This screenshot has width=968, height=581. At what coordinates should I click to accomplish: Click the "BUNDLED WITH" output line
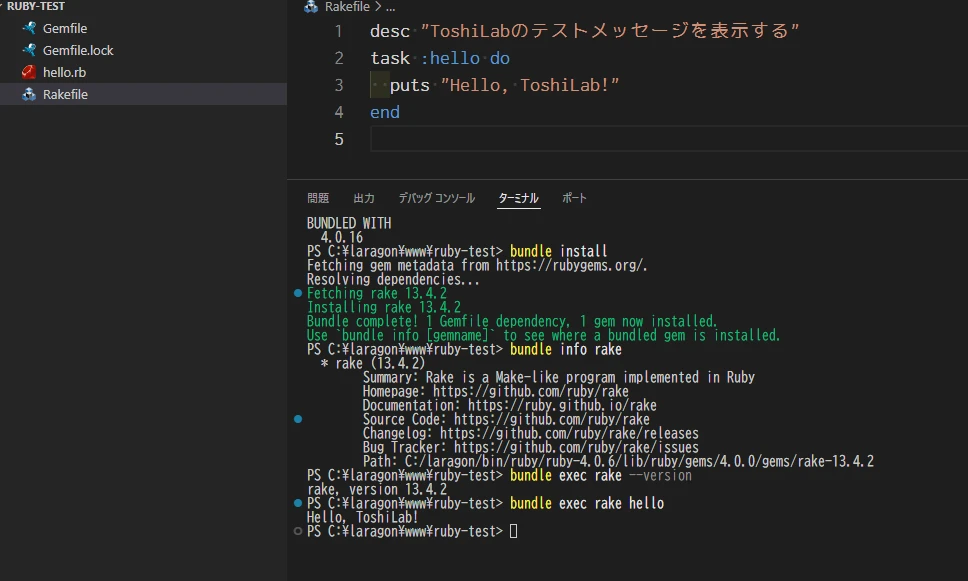click(349, 224)
